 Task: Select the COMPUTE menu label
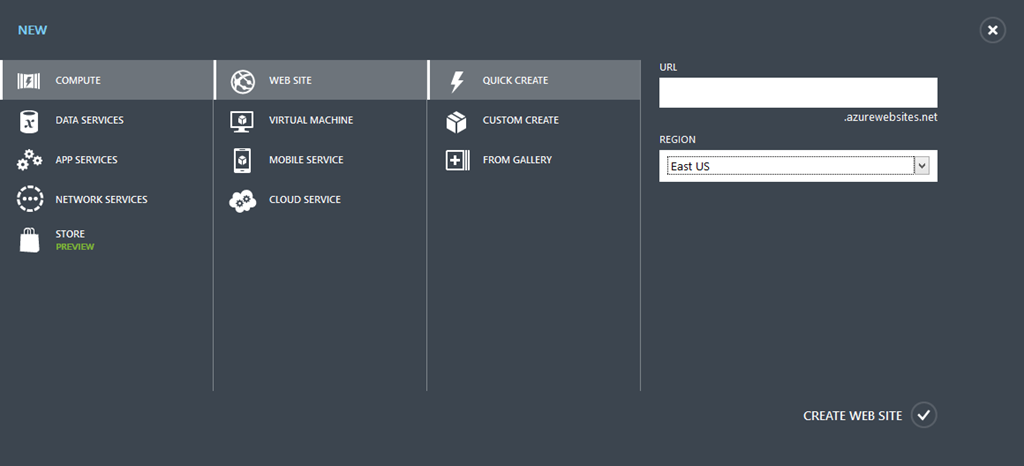coord(78,80)
